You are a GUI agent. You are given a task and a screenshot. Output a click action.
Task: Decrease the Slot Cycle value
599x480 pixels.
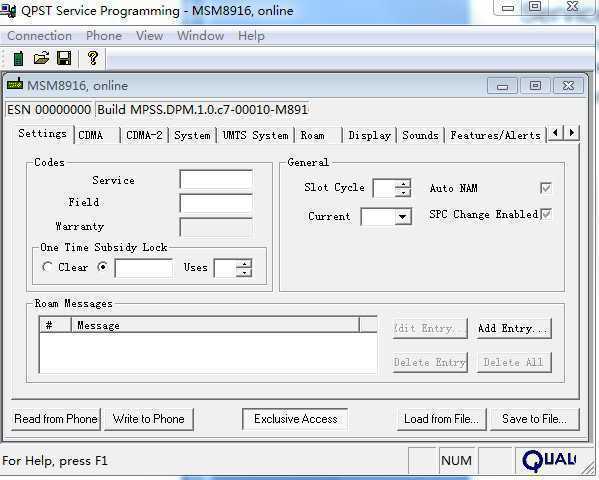(403, 192)
